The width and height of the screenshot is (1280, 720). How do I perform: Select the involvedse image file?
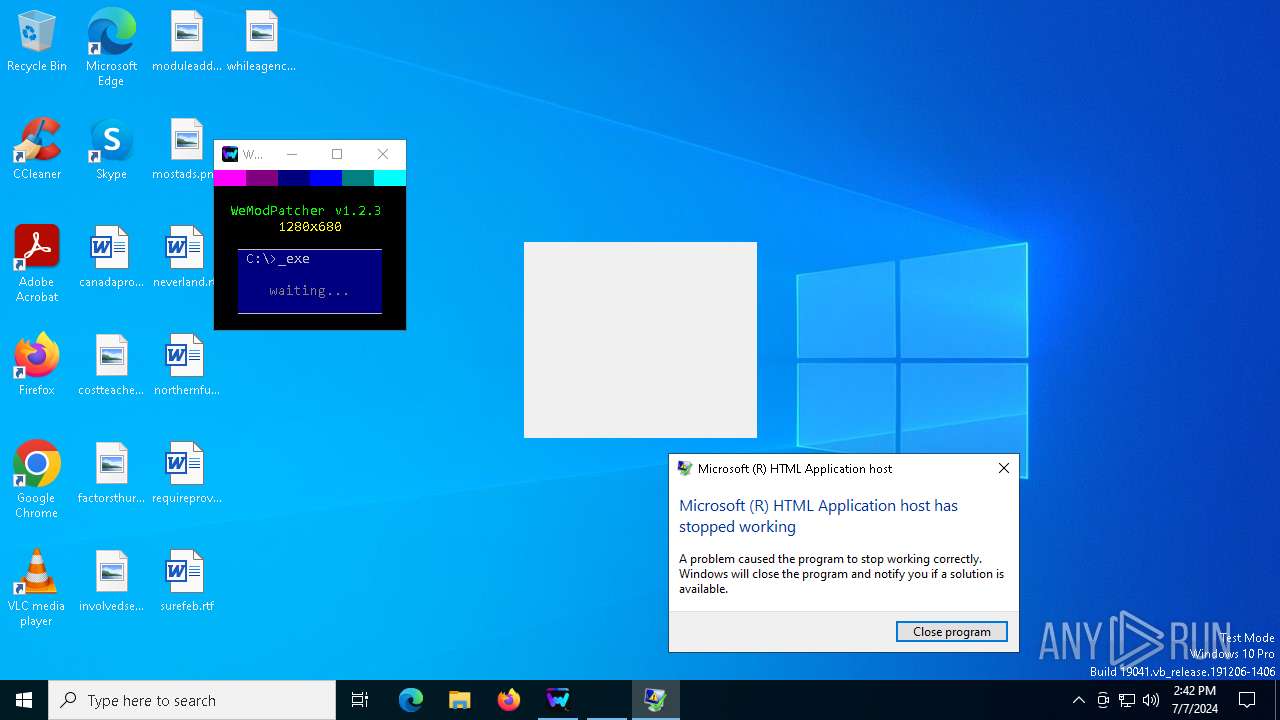[111, 582]
